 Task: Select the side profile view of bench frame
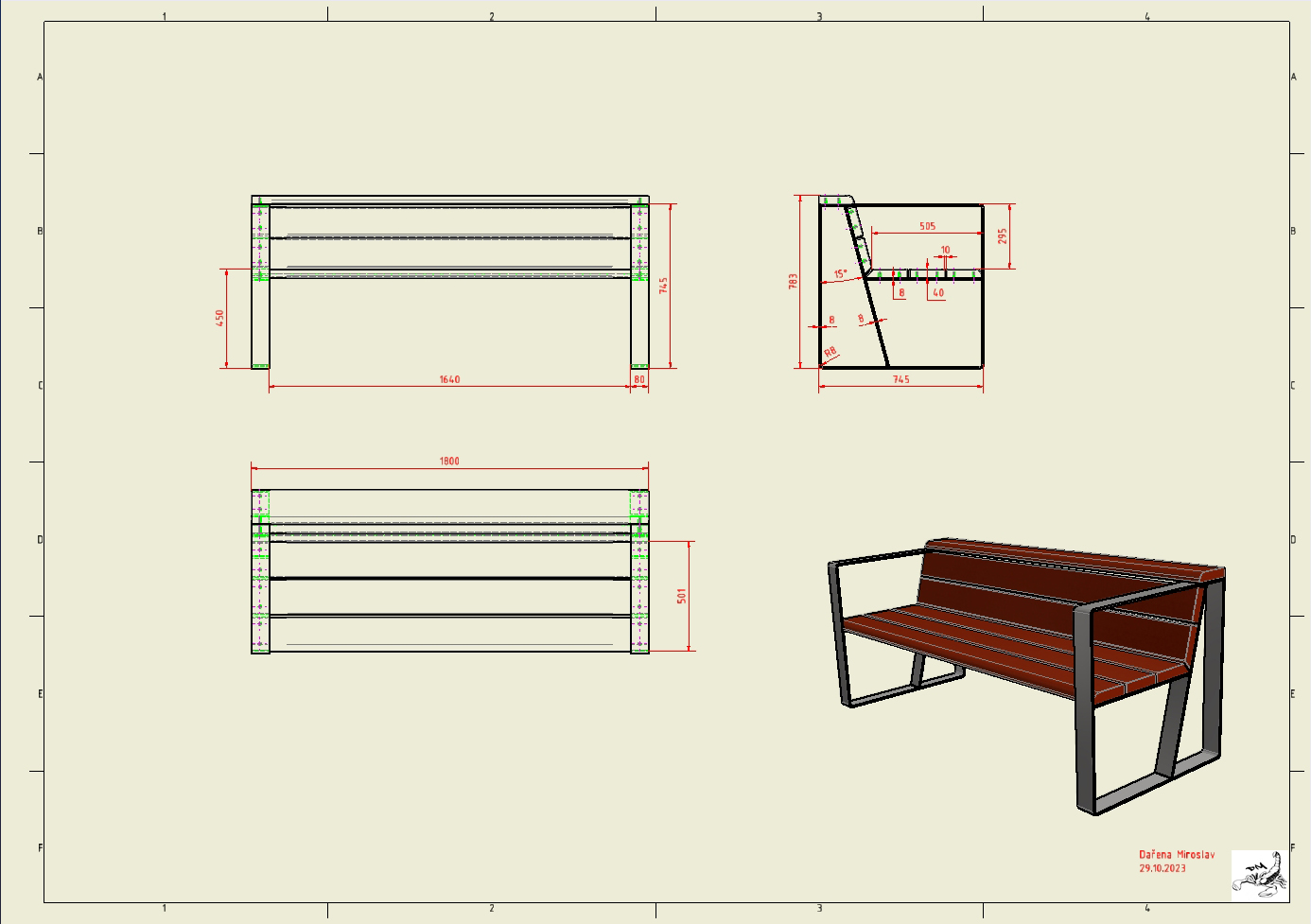tap(901, 282)
